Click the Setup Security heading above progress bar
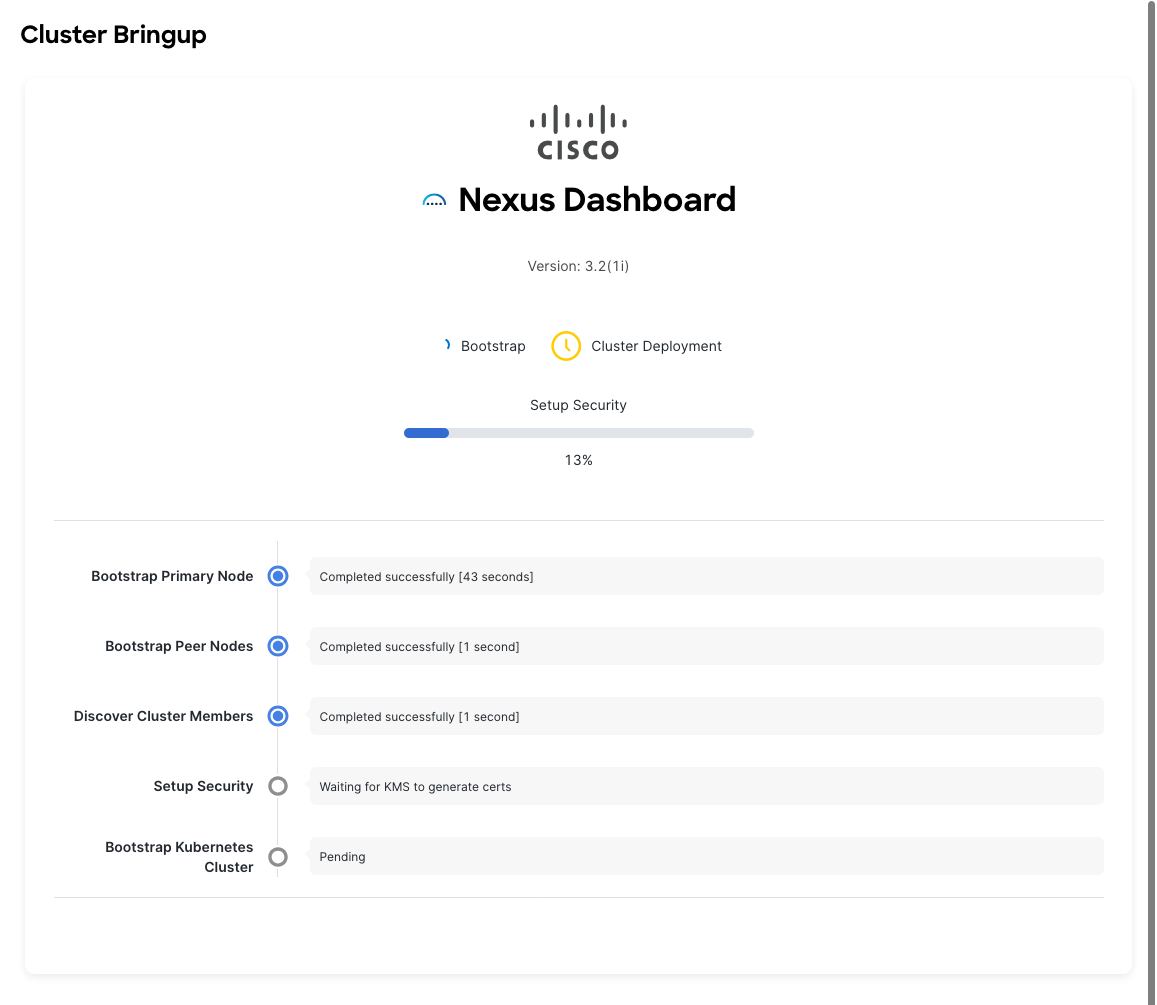This screenshot has height=1005, width=1157. point(578,405)
